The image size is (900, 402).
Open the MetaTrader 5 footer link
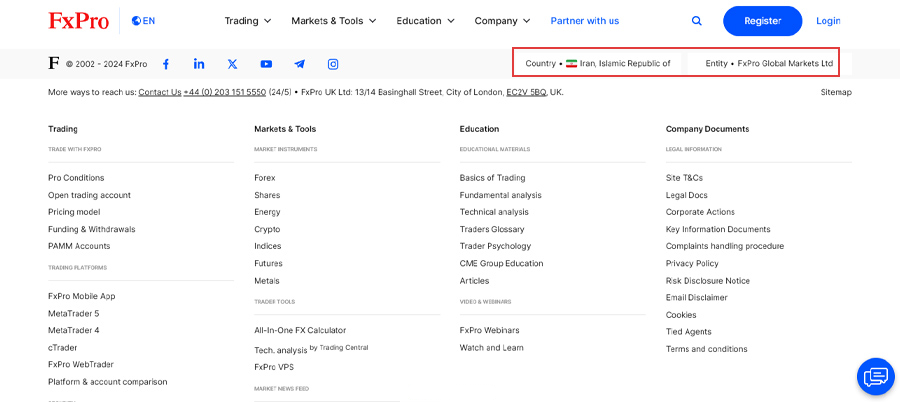pyautogui.click(x=74, y=313)
